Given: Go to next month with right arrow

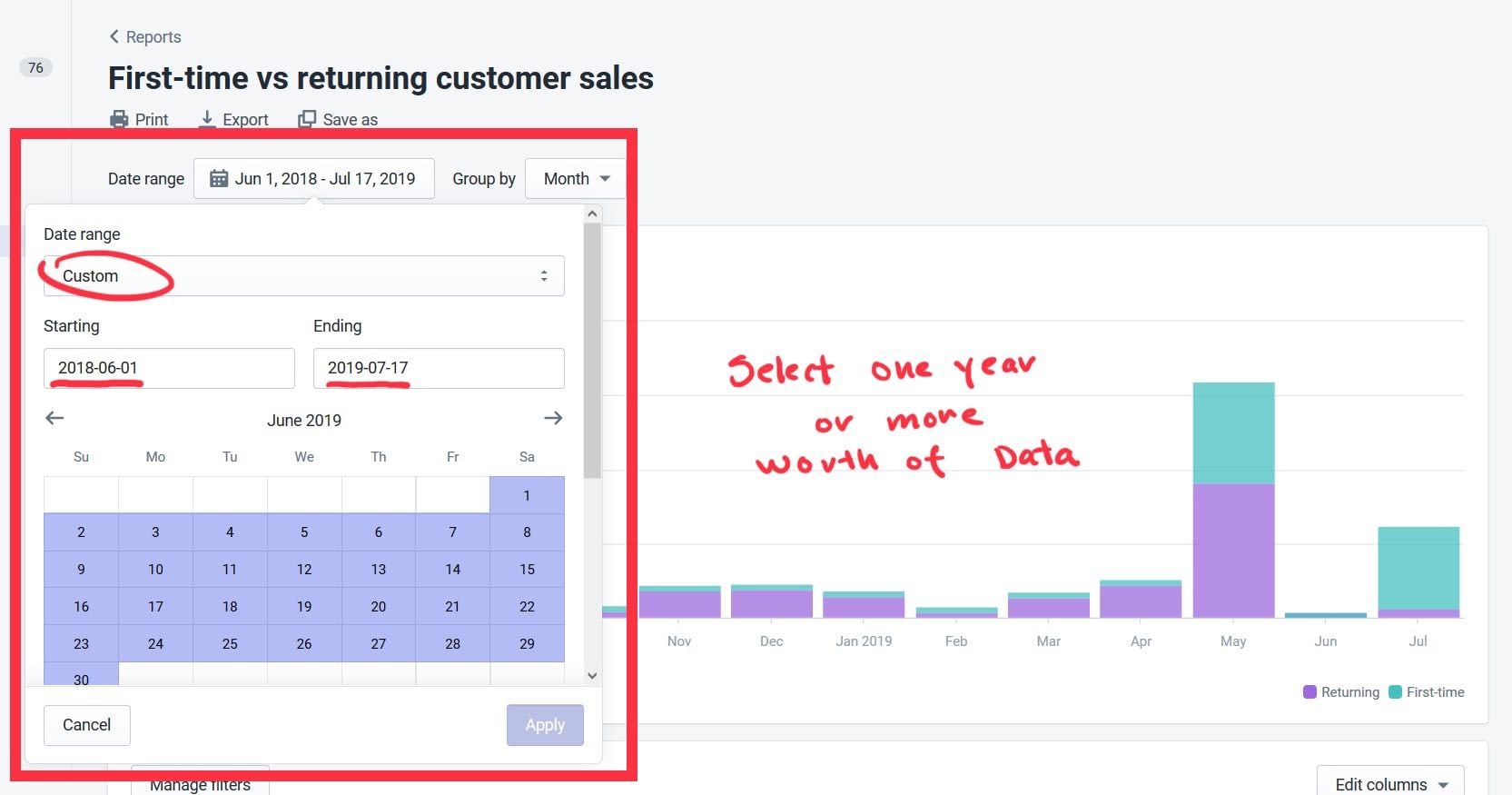Looking at the screenshot, I should (553, 418).
